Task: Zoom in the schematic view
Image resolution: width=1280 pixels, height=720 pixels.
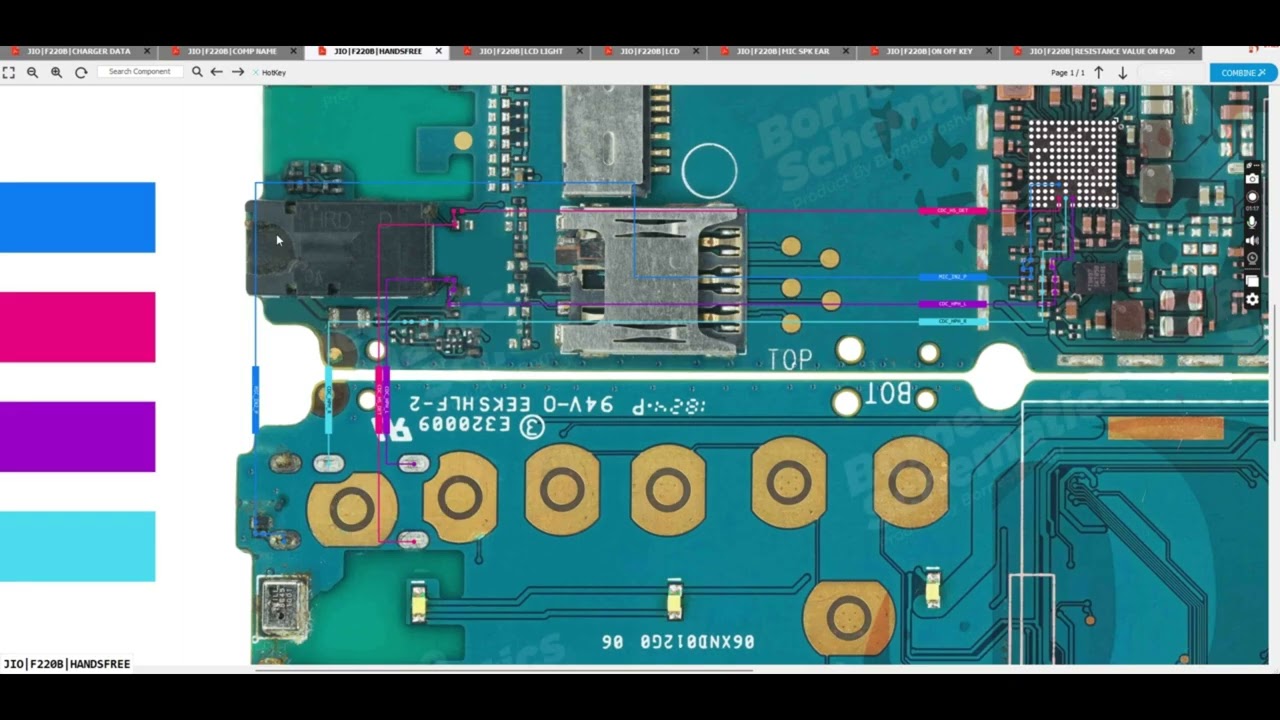Action: point(56,72)
